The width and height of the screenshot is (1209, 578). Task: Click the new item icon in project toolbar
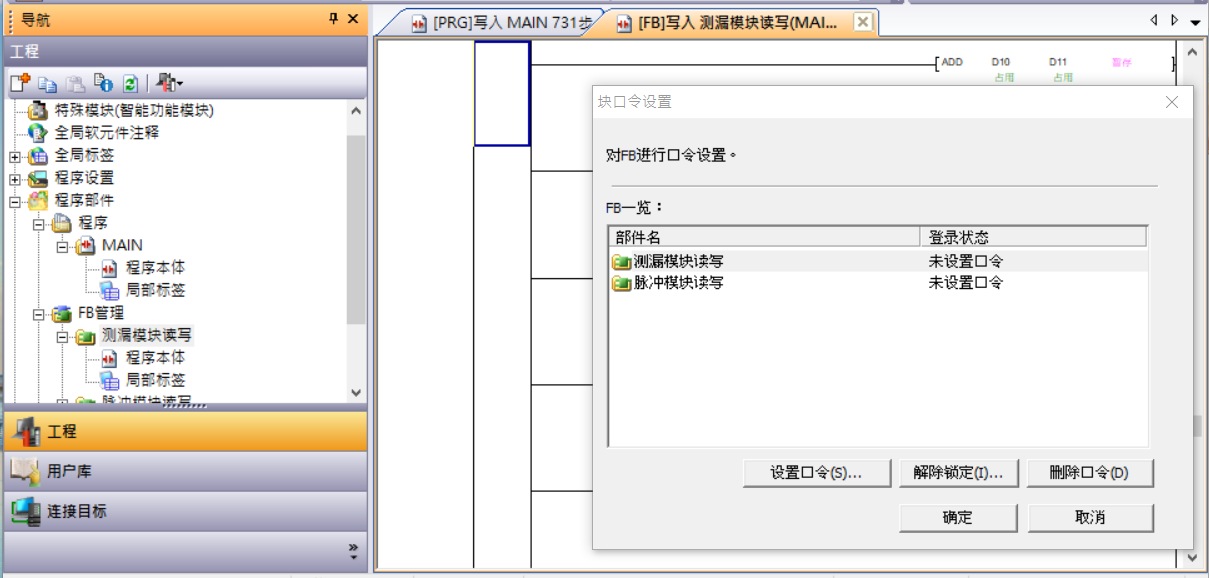point(20,84)
